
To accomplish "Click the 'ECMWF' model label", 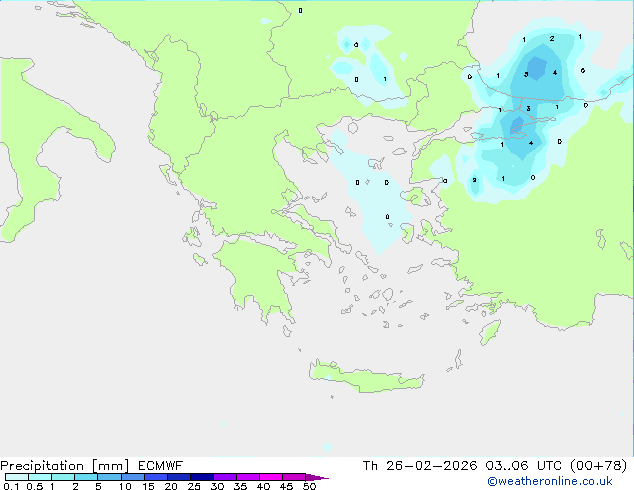I will coord(161,466).
